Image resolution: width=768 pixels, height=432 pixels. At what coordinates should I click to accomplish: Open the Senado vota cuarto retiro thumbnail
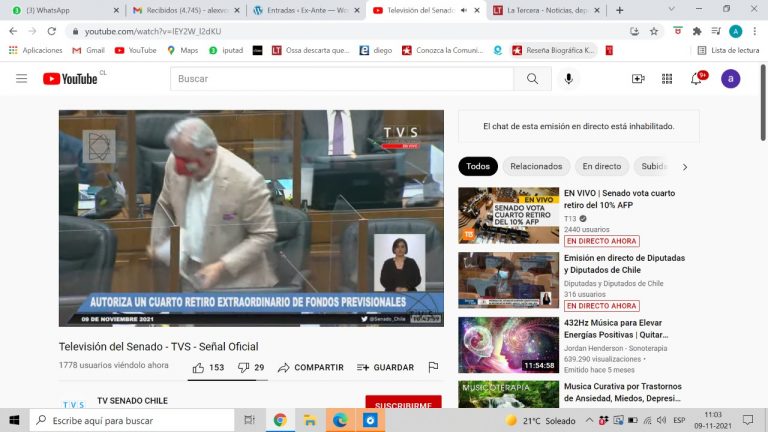[x=508, y=216]
